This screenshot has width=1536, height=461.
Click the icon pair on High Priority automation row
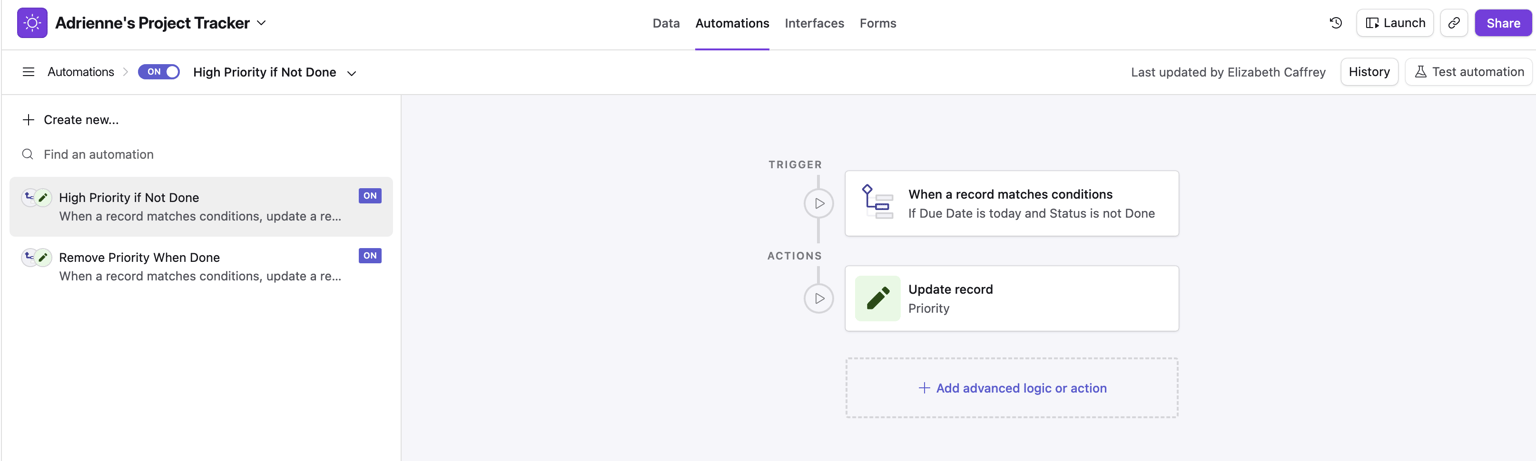[x=36, y=198]
